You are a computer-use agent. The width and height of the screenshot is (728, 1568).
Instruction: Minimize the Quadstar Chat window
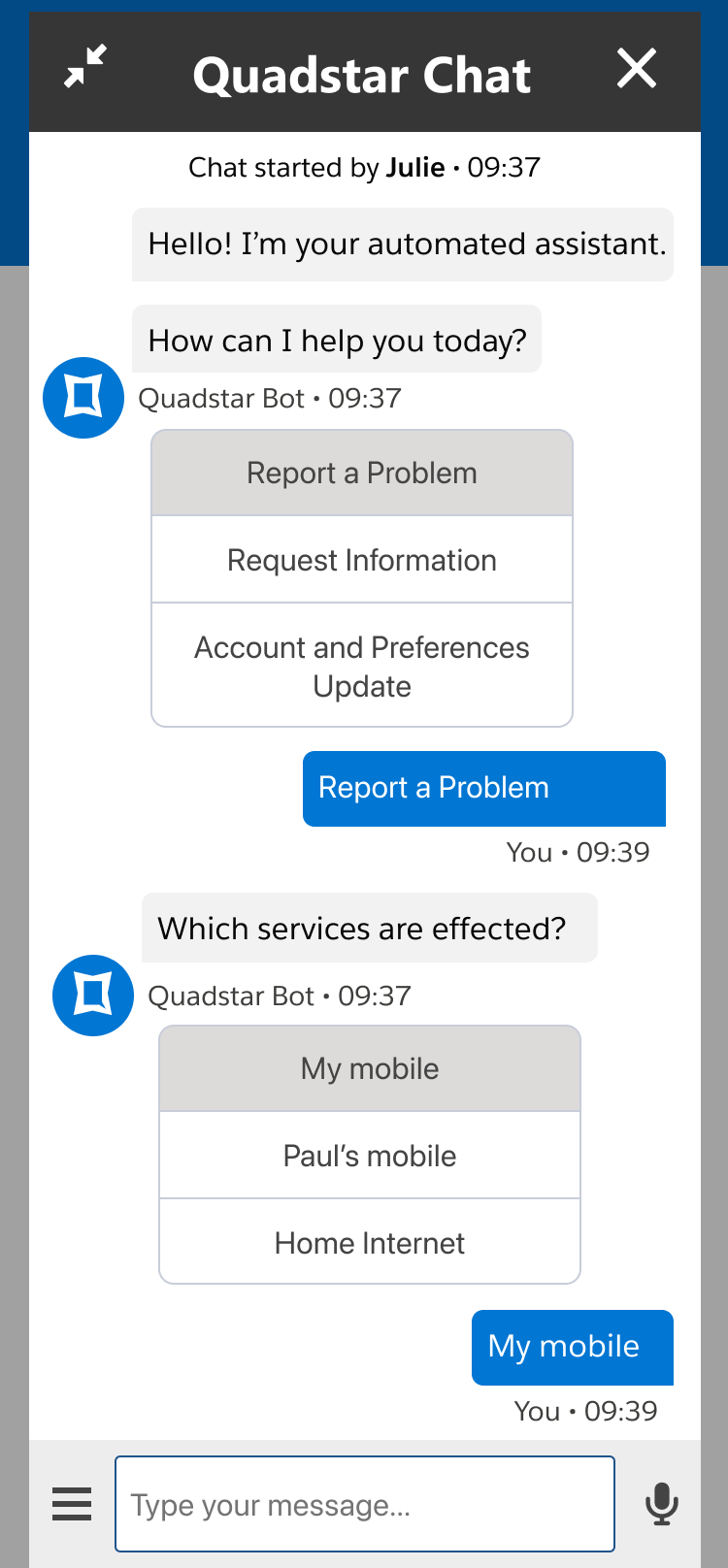point(85,68)
